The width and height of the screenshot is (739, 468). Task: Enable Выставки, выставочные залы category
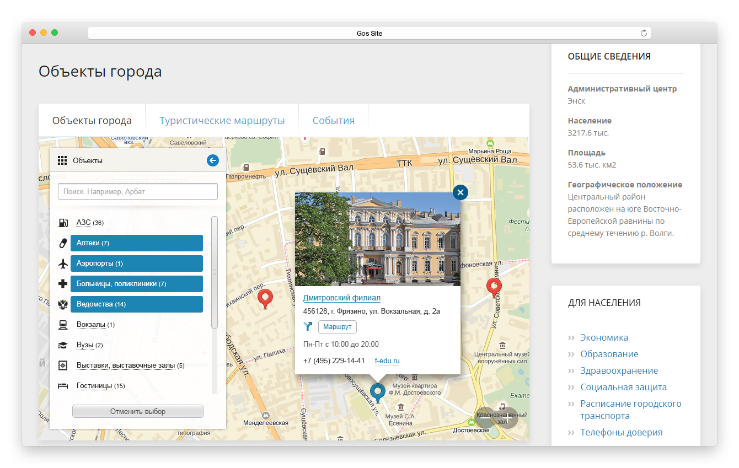130,365
